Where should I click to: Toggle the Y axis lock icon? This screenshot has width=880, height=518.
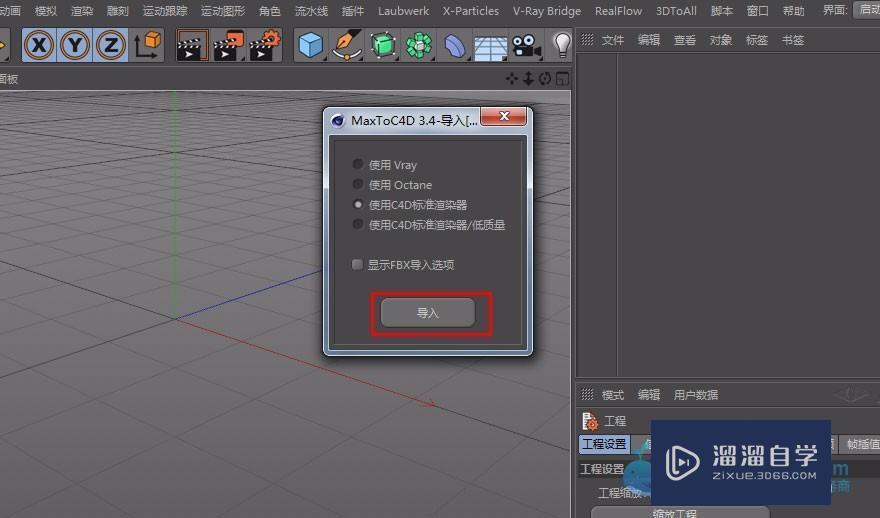click(x=75, y=45)
